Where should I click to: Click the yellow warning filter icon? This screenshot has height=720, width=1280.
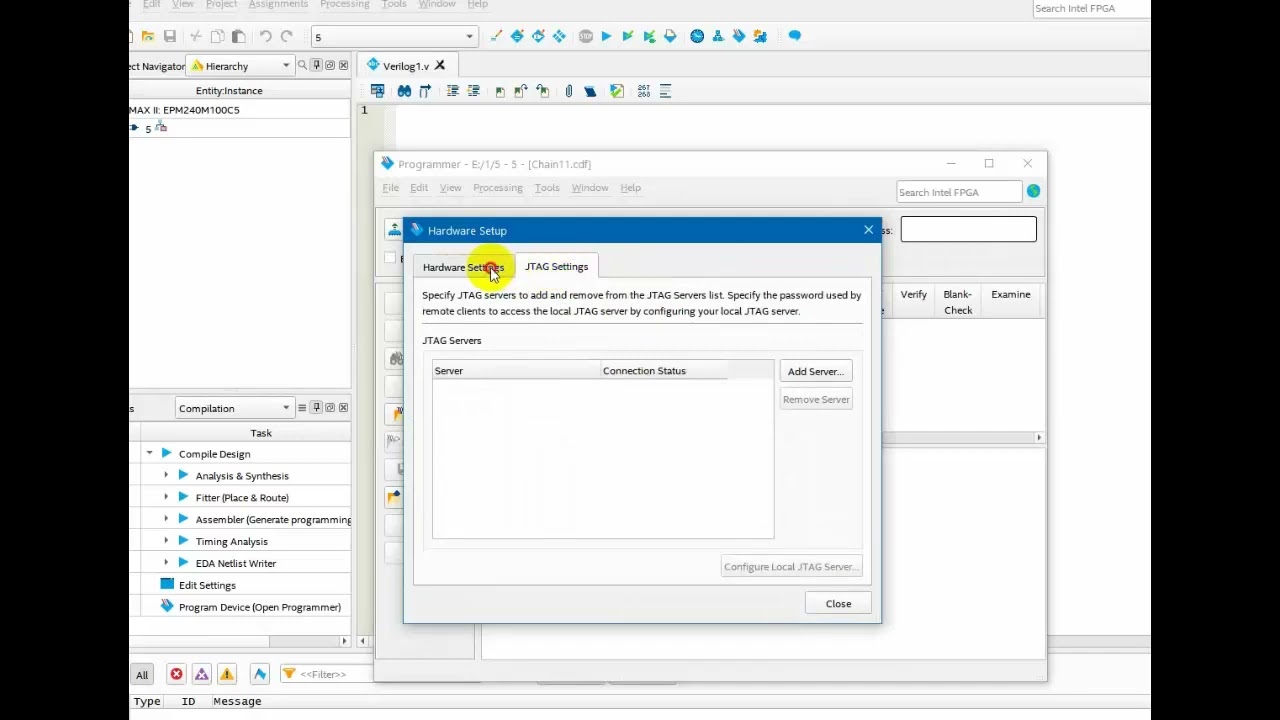coord(226,674)
